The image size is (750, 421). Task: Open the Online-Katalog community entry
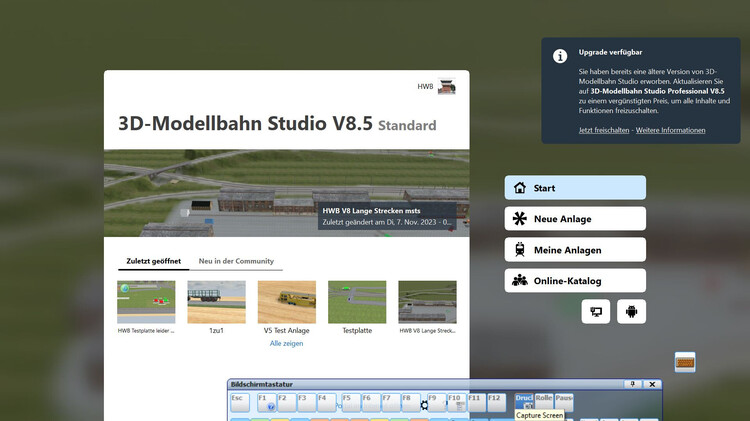[575, 281]
